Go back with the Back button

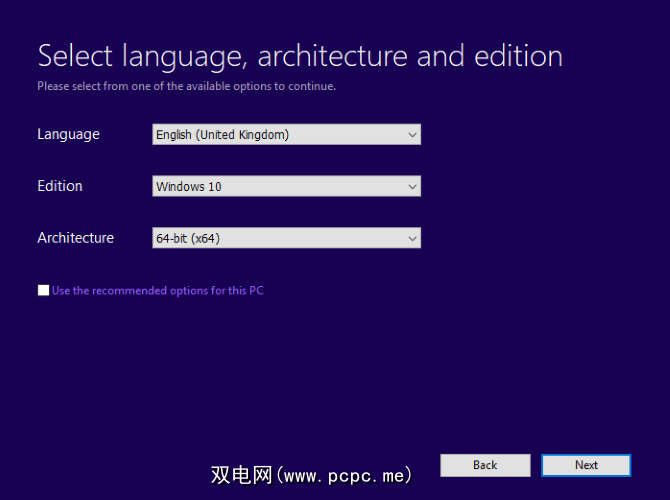click(485, 465)
